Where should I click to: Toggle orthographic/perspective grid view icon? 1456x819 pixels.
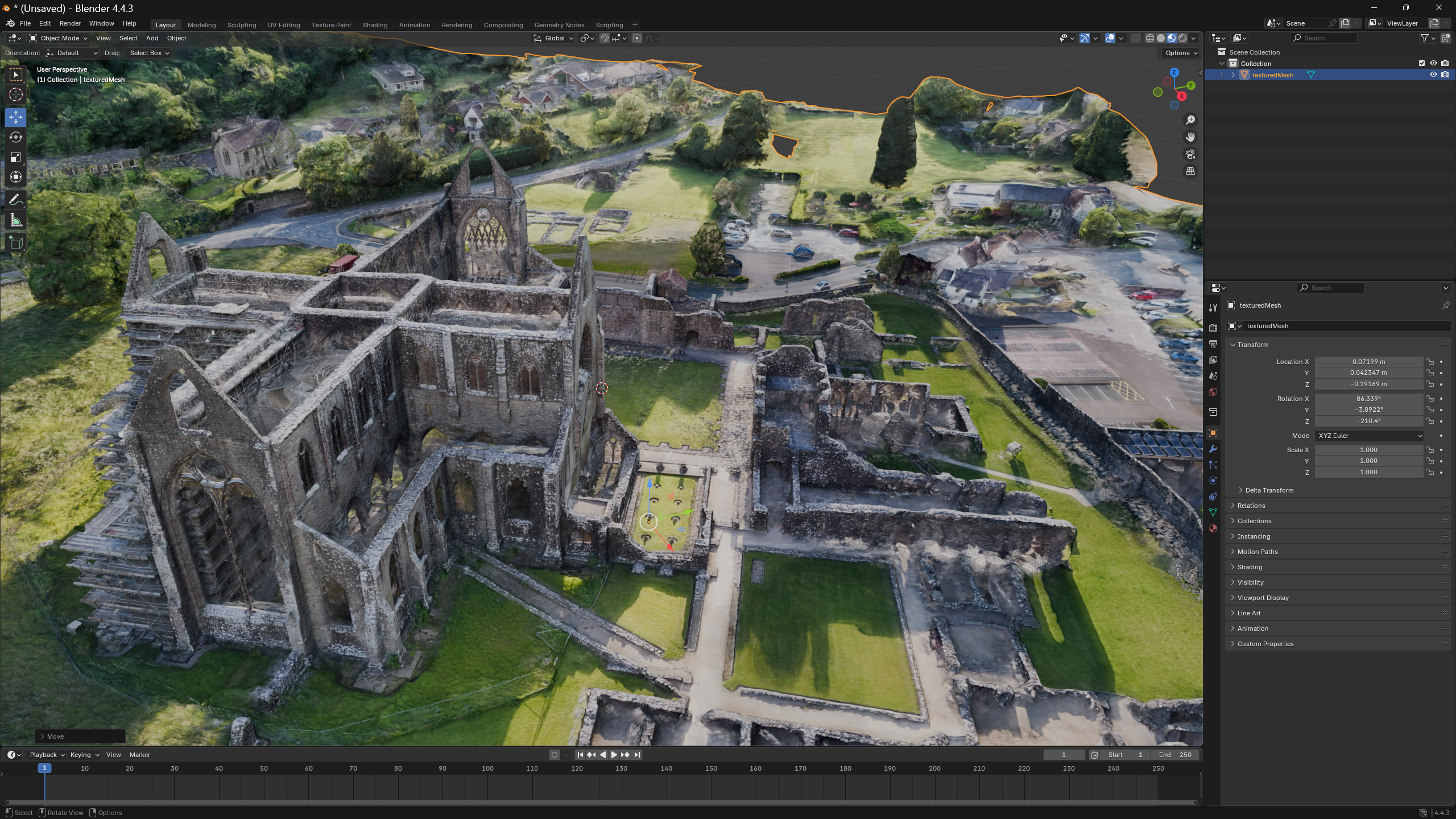[x=1190, y=171]
